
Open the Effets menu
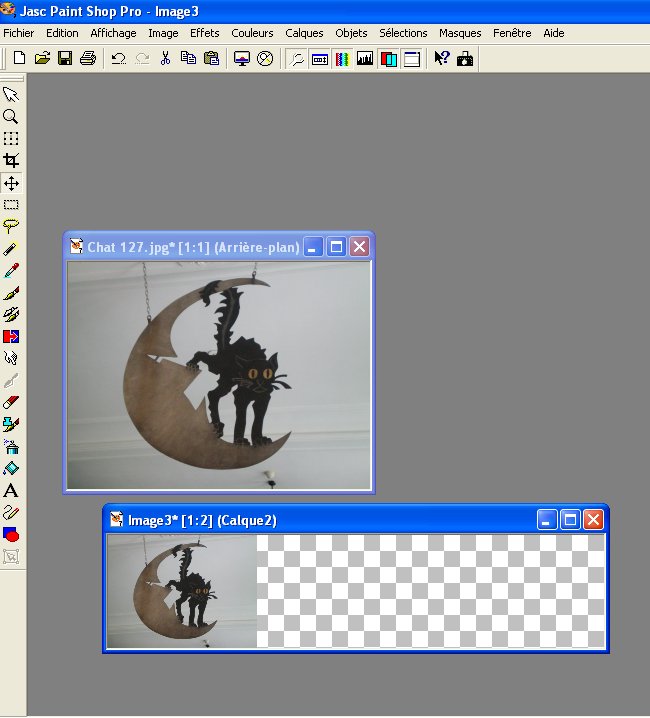204,33
